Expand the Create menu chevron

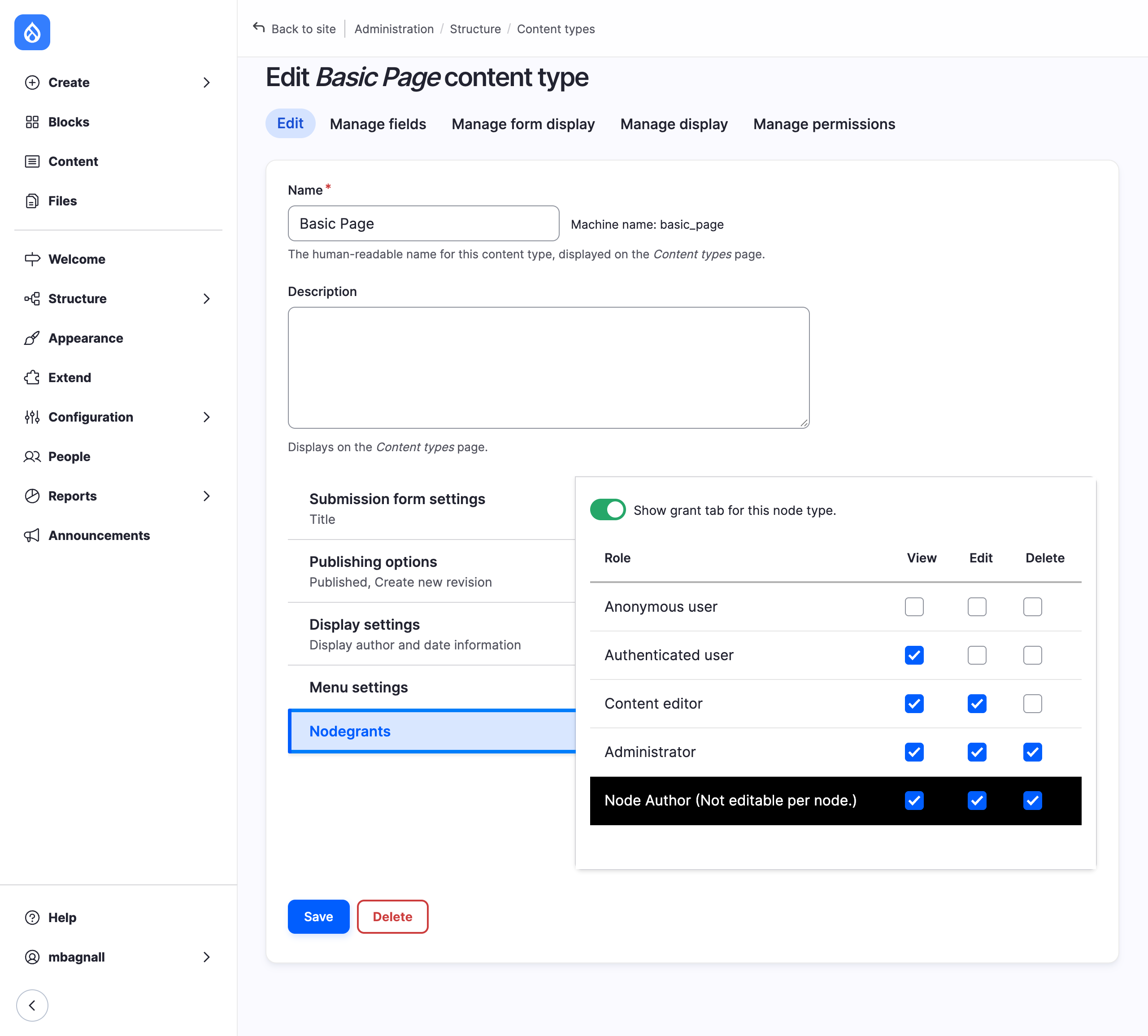point(207,83)
